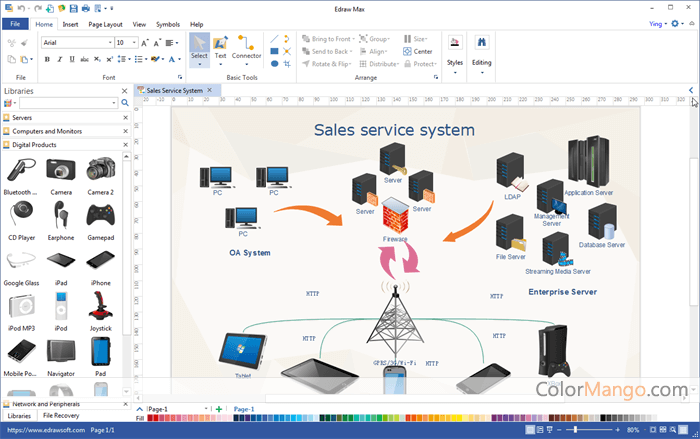Click the add page plus icon
Screen dimensions: 700x439
(219, 409)
